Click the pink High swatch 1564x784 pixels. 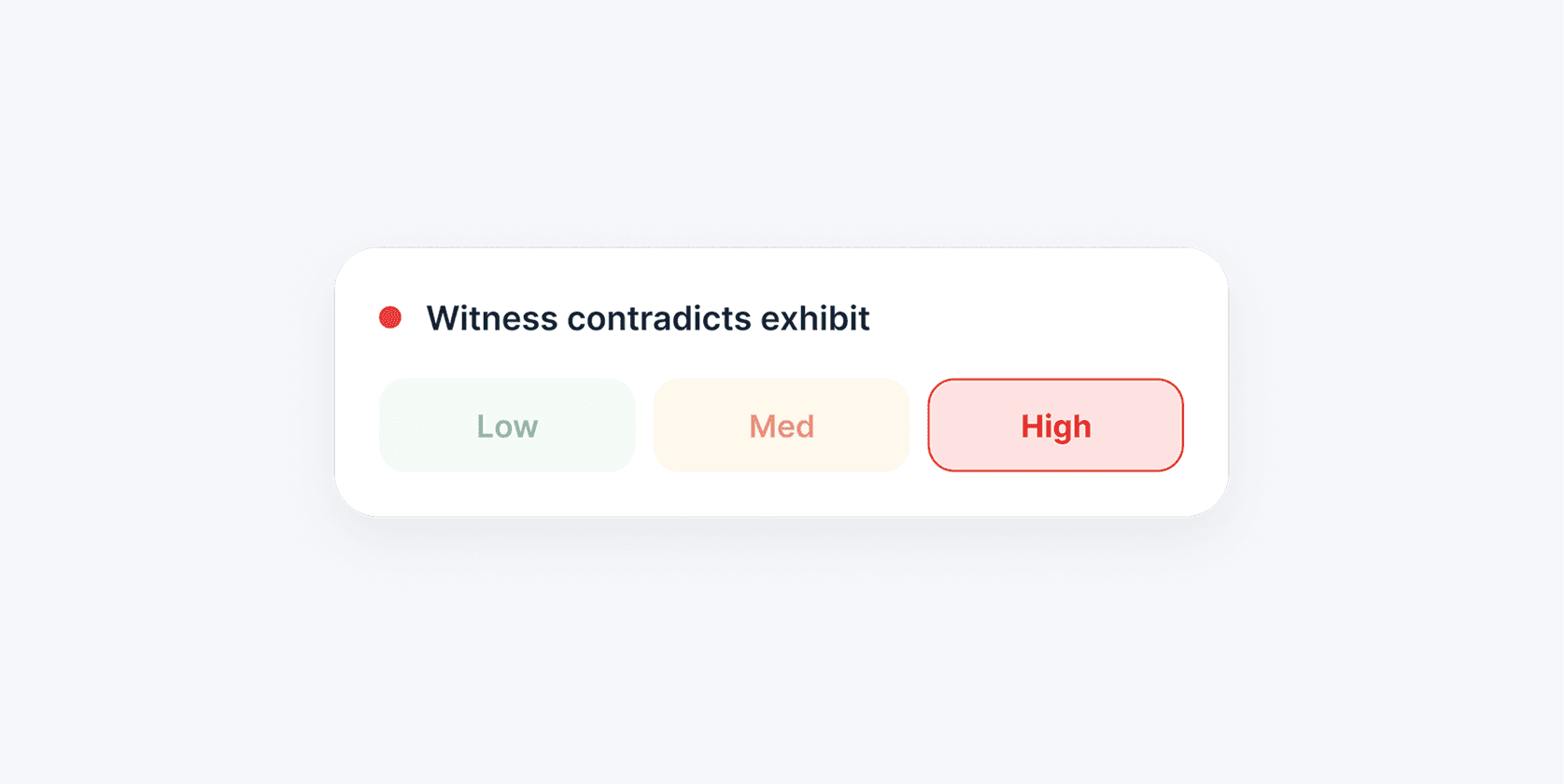coord(1056,426)
